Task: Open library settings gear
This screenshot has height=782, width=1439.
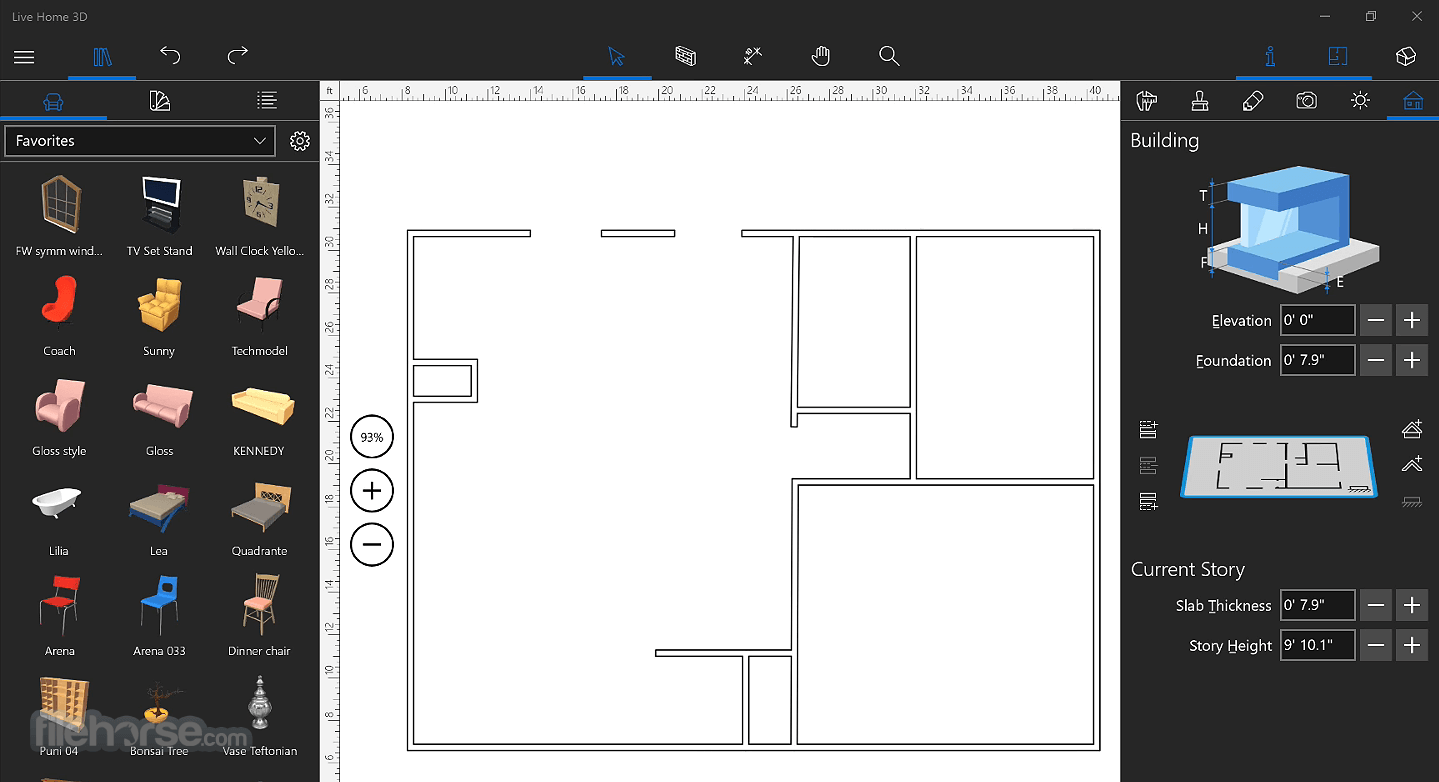Action: click(x=300, y=141)
